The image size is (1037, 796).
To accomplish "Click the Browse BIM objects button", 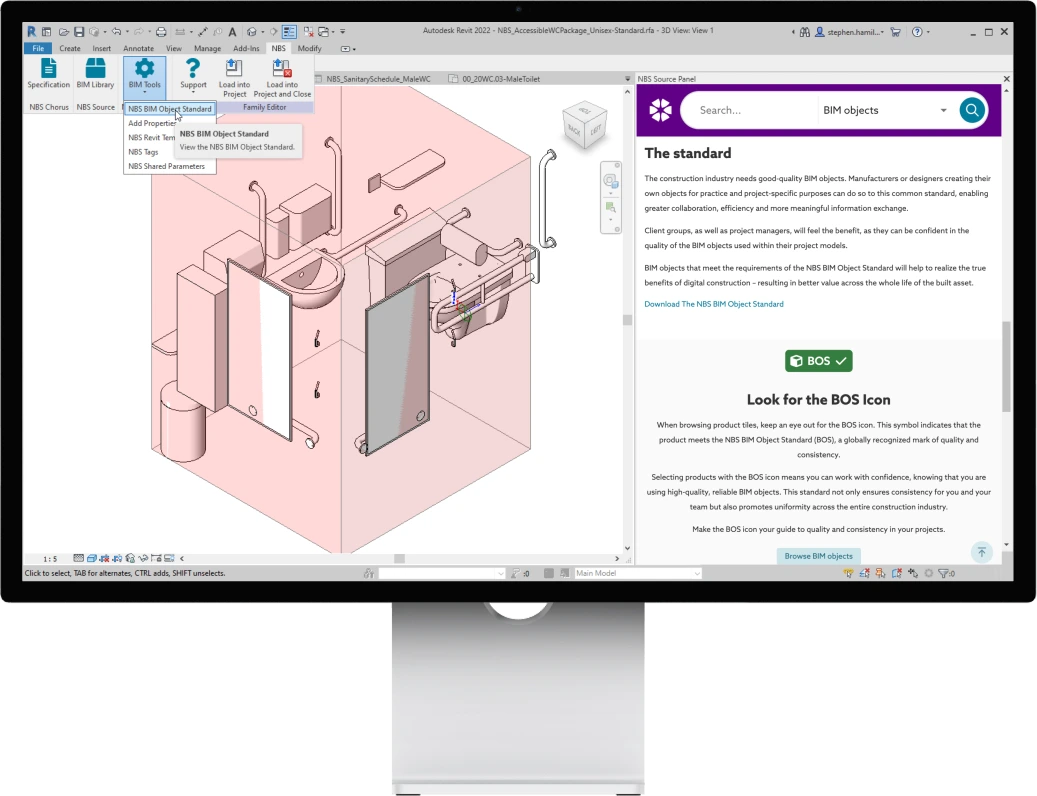I will point(818,556).
